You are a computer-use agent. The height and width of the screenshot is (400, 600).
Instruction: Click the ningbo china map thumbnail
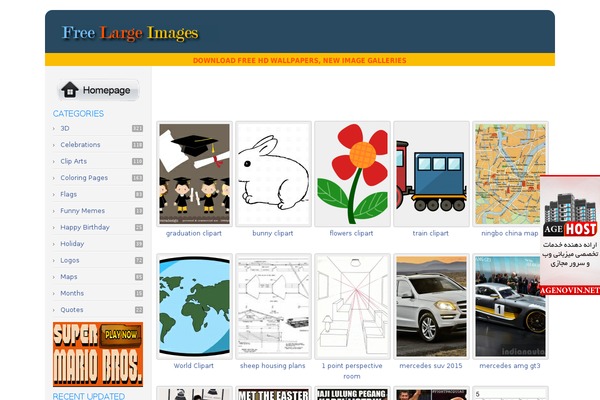[x=510, y=174]
